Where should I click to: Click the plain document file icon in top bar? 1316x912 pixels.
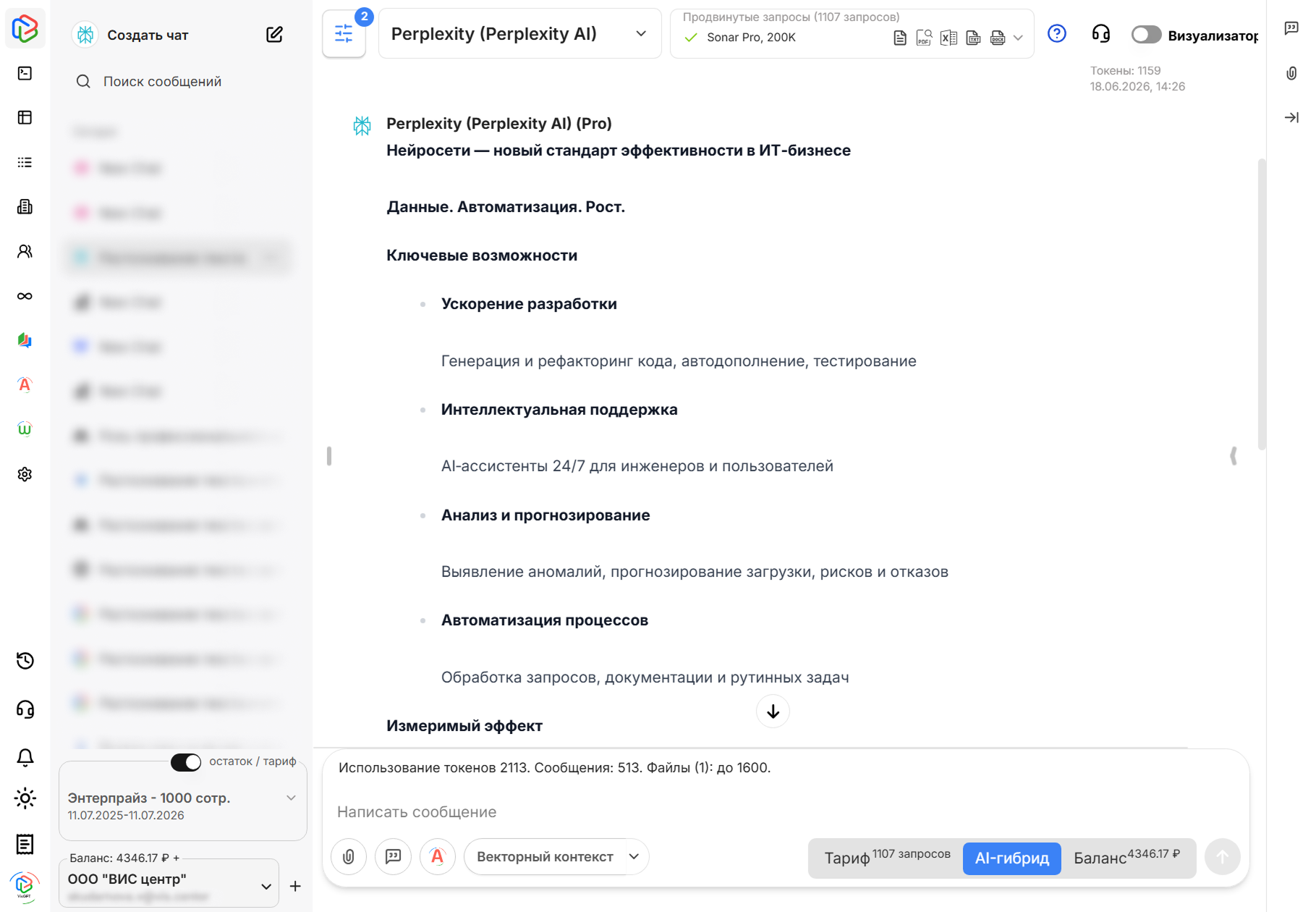(900, 38)
